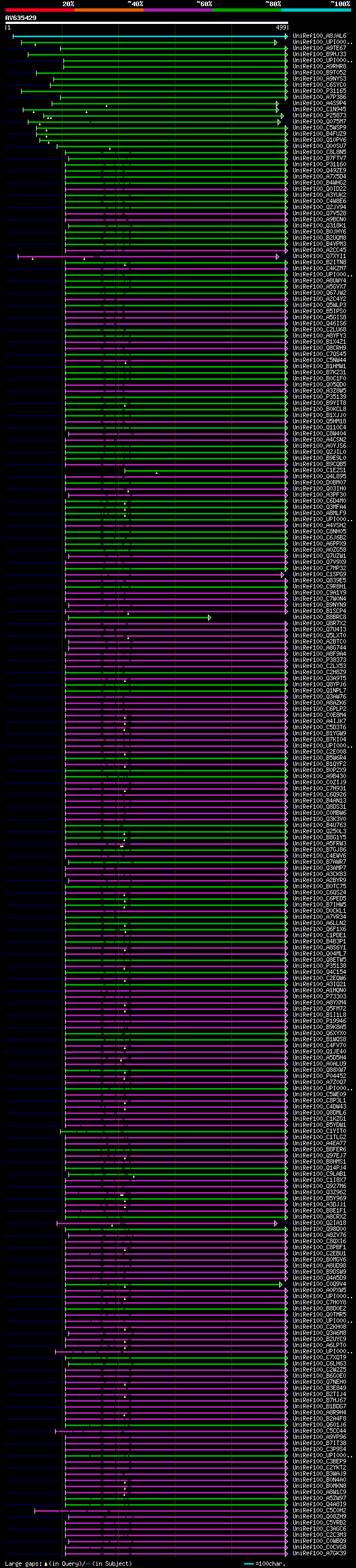Select hit label UniRef100_B9NYN9
The width and height of the screenshot is (356, 1568).
(x=319, y=605)
